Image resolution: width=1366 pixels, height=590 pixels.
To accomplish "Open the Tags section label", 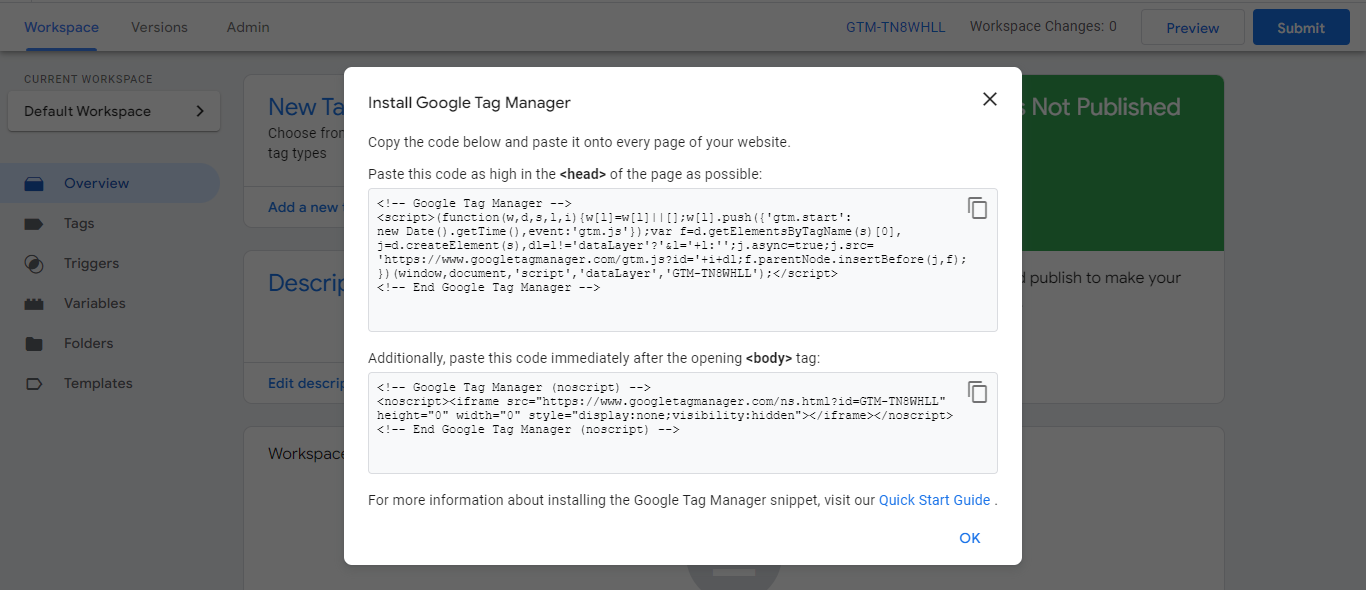I will point(79,223).
